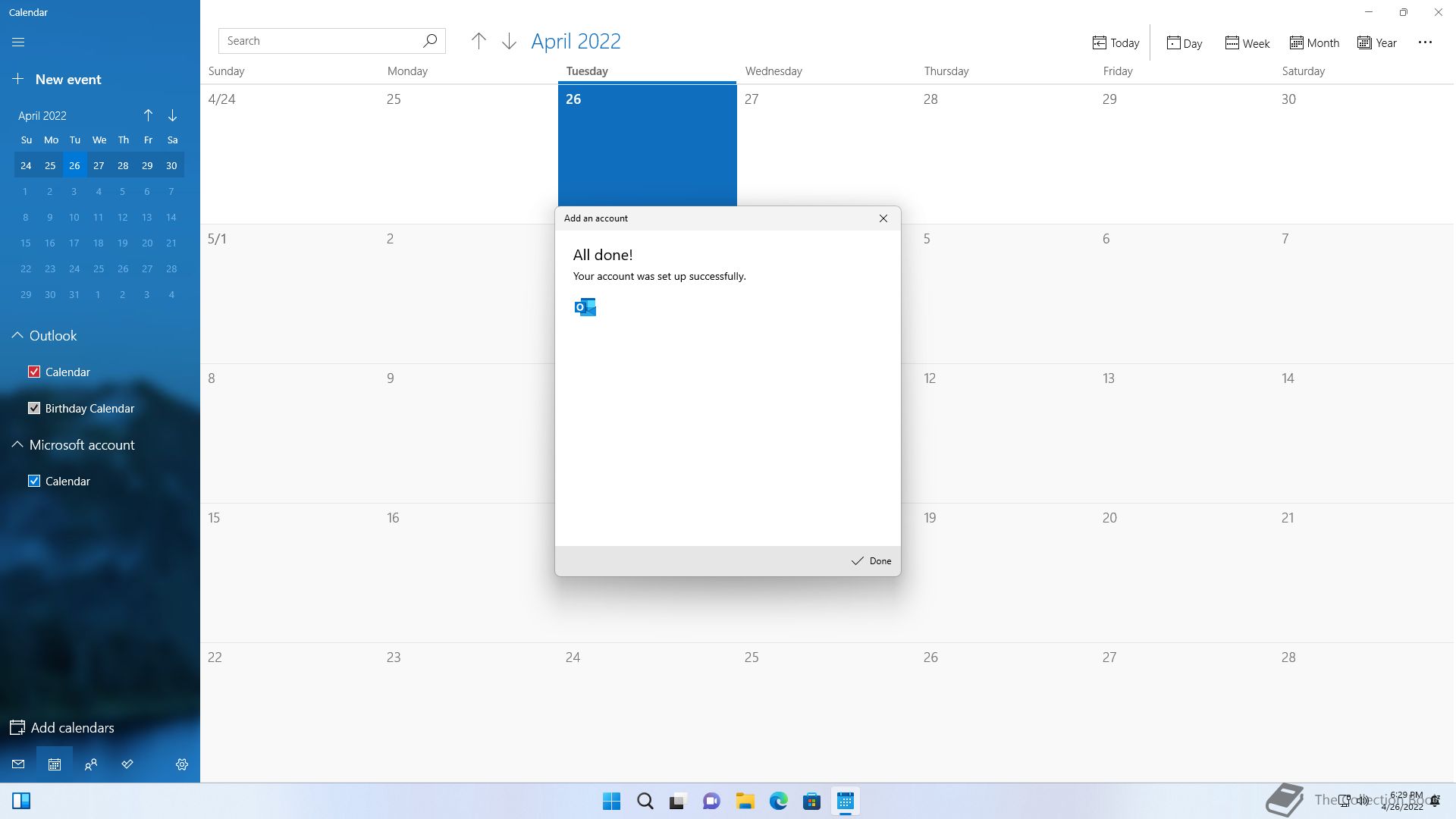Switch to Mail app icon

[x=18, y=764]
